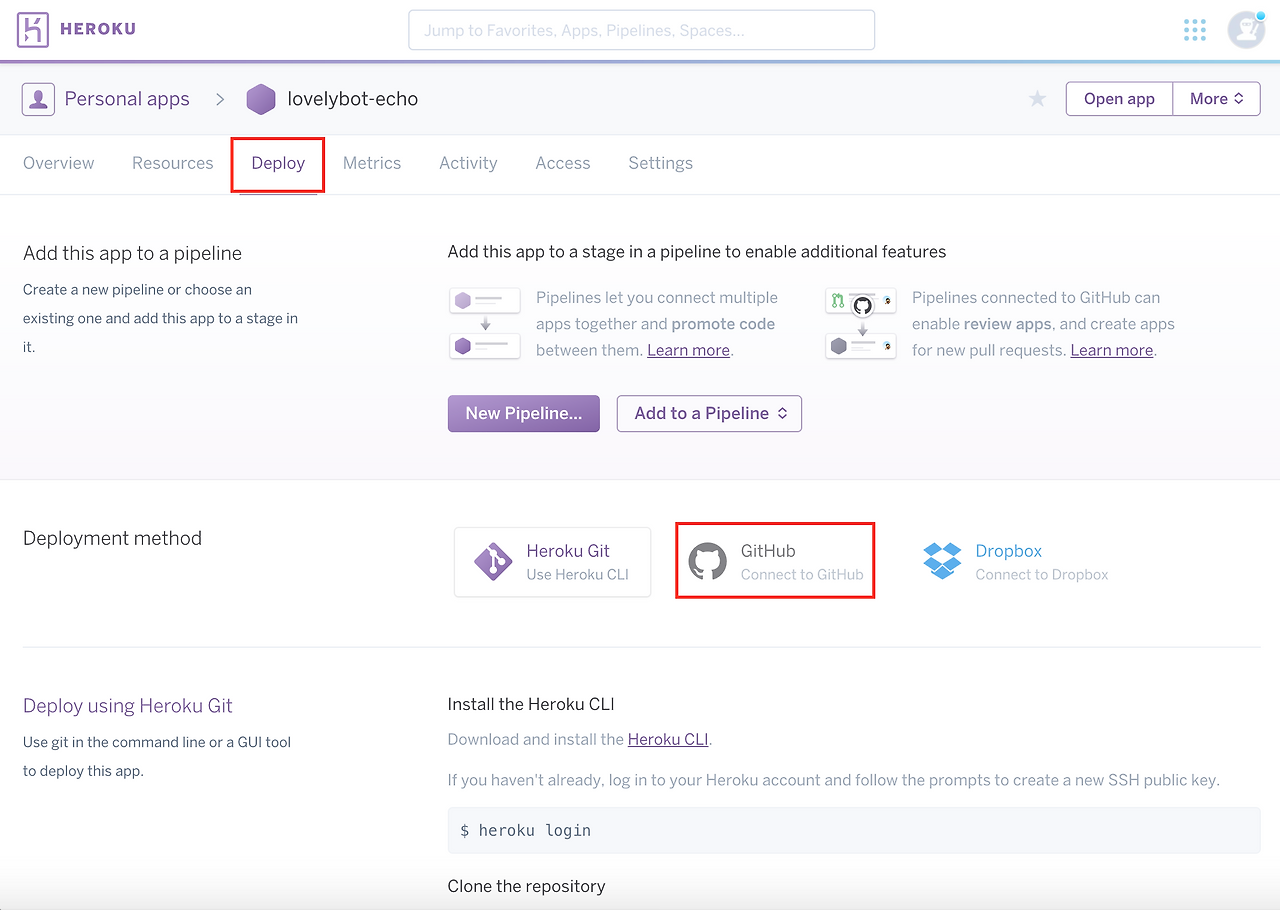Click the Dropbox logo icon
This screenshot has width=1280, height=910.
click(942, 561)
